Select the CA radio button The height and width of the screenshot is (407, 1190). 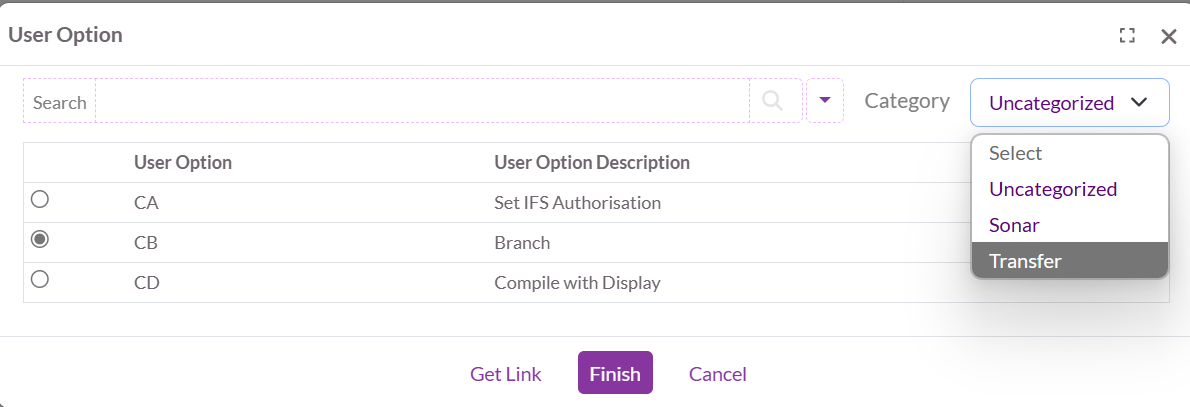tap(40, 199)
